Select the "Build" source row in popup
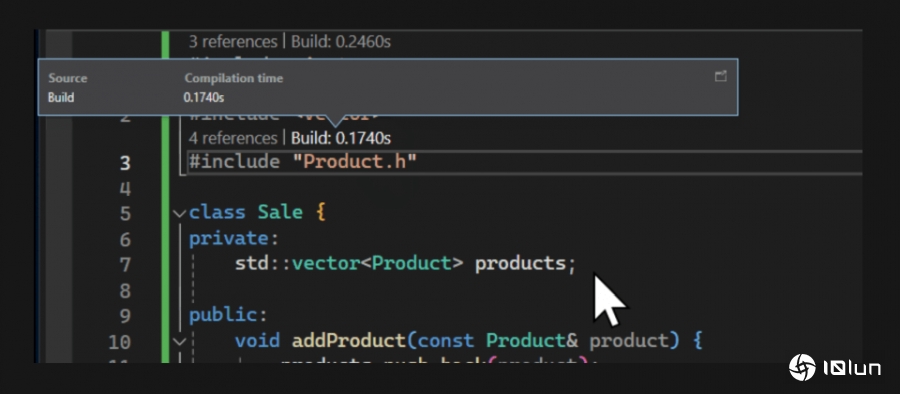Viewport: 900px width, 394px height. click(61, 98)
